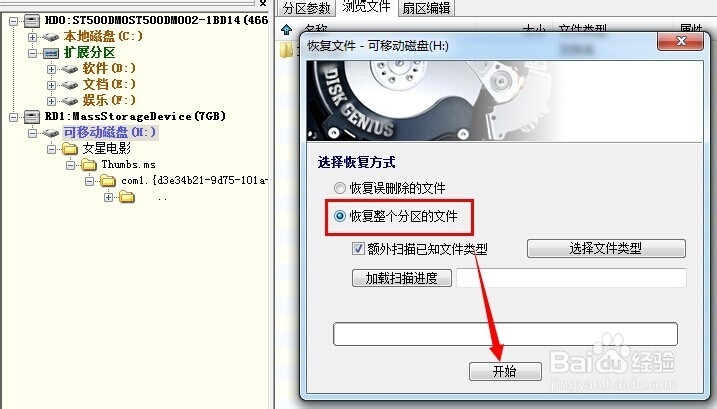Uncheck 额外扫描已知文件类型 checkbox
The image size is (717, 409).
358,248
